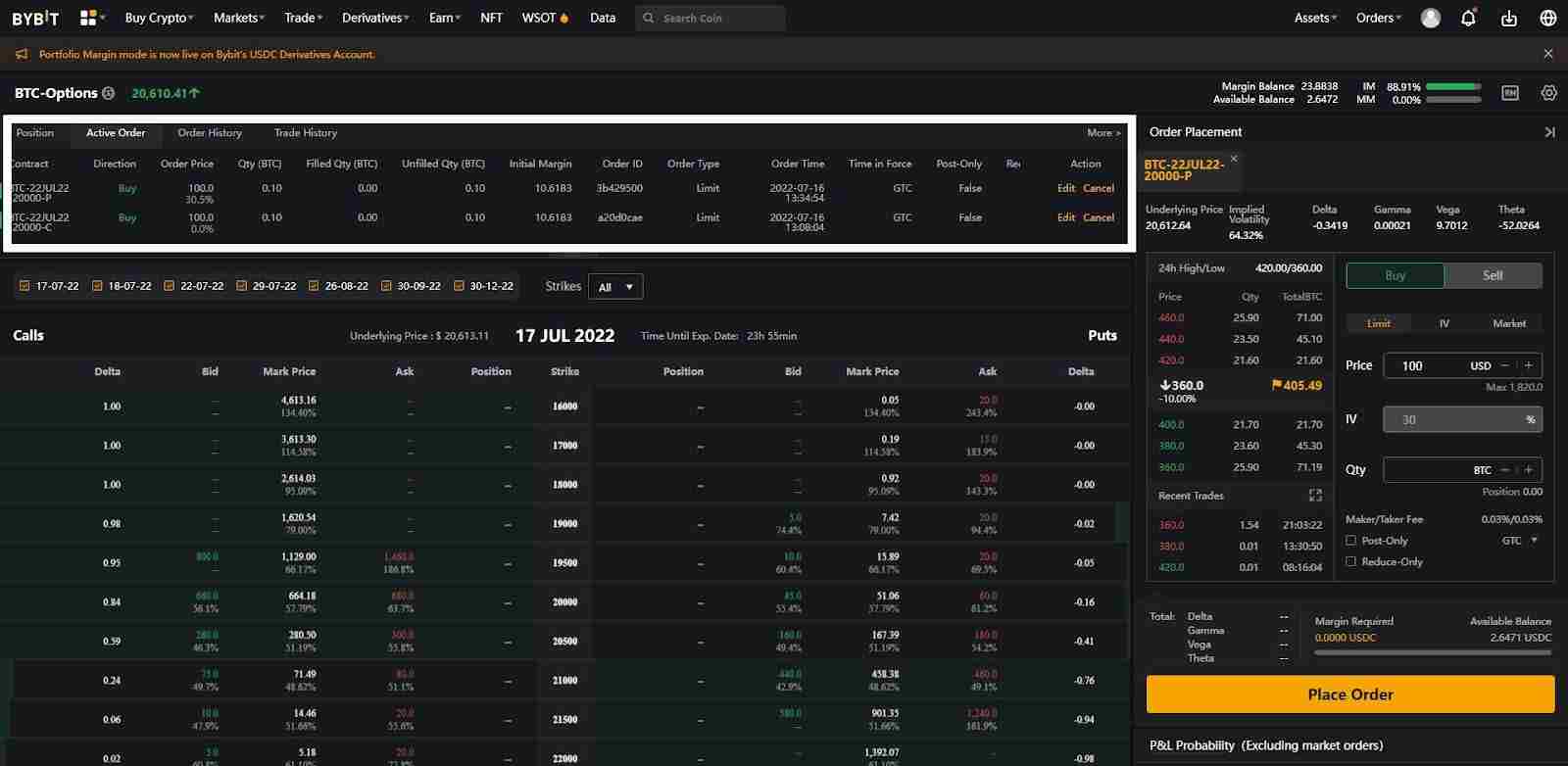
Task: Edit the BTC-22JUL22-20000-P order
Action: pos(1066,188)
